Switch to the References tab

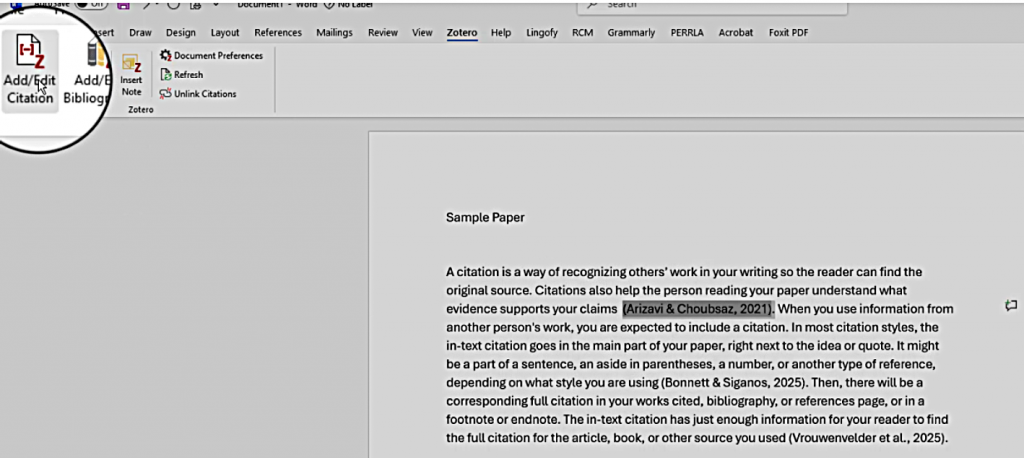click(x=278, y=33)
